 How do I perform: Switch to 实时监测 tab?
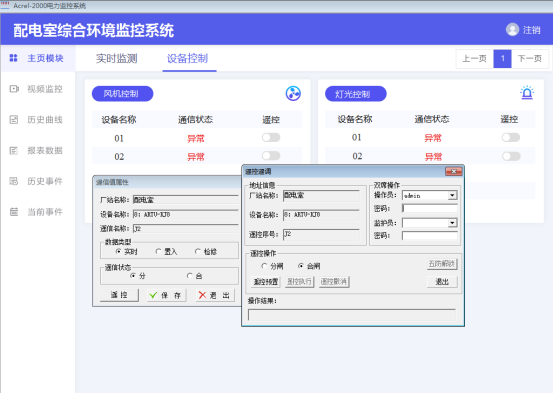(117, 59)
